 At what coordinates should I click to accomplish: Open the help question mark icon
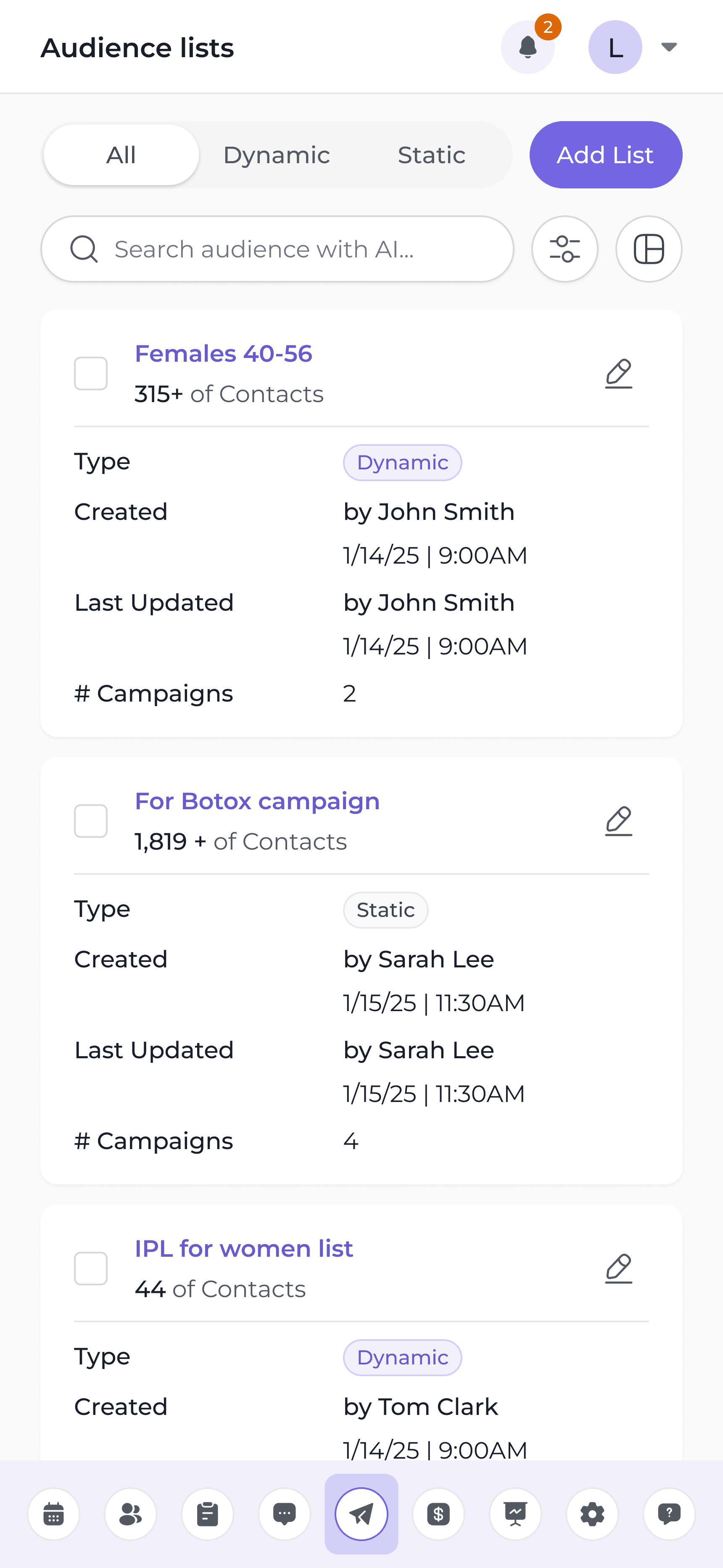pyautogui.click(x=669, y=1515)
